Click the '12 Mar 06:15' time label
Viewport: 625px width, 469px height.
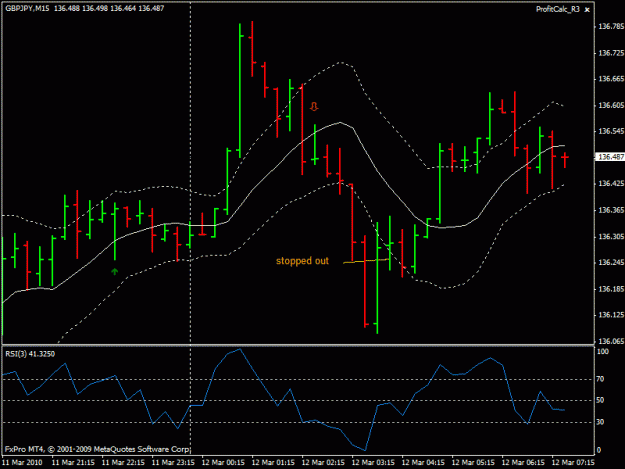523,463
